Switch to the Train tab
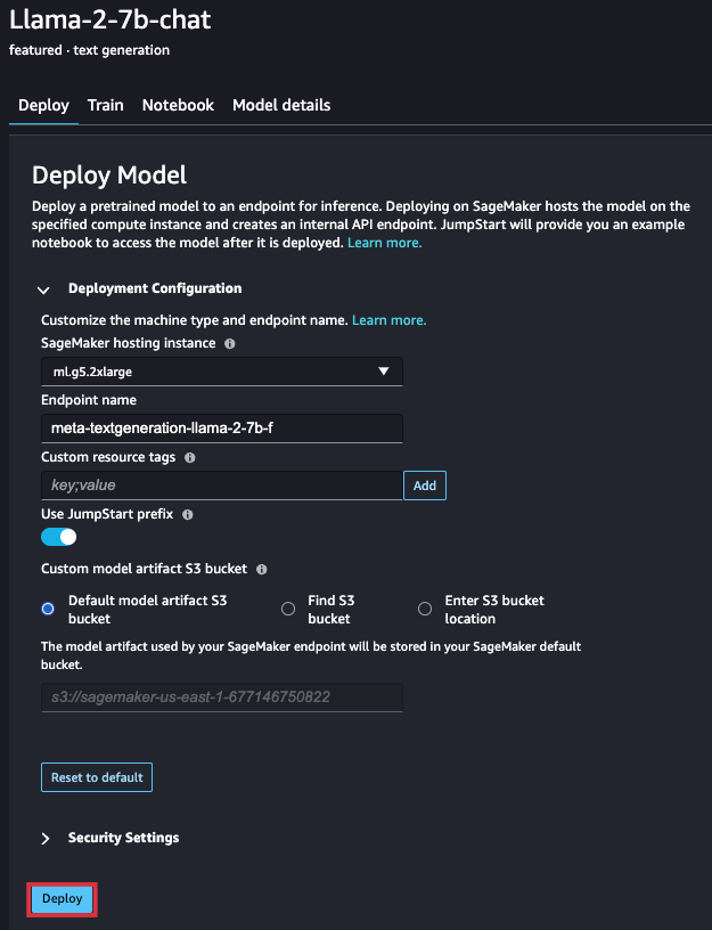 [x=106, y=105]
